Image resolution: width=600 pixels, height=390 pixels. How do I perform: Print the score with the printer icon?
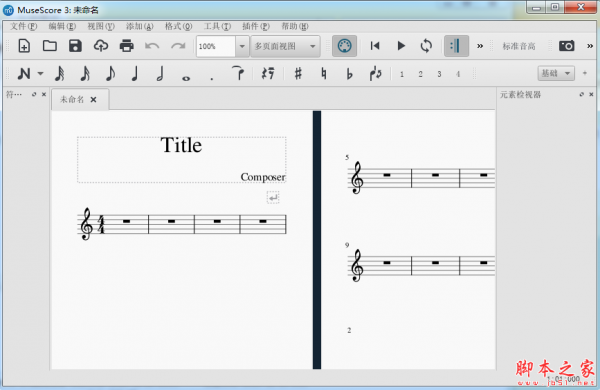(x=127, y=46)
